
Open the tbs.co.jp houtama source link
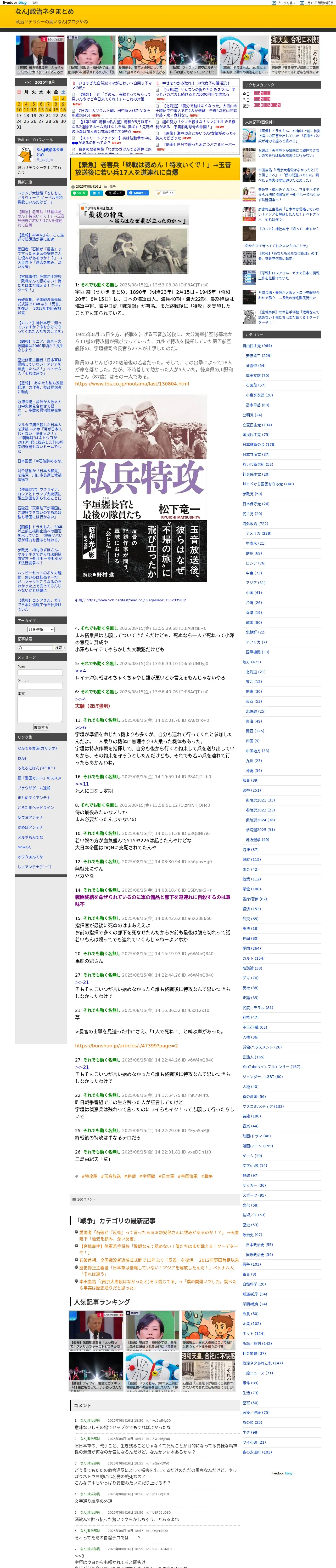tap(132, 384)
